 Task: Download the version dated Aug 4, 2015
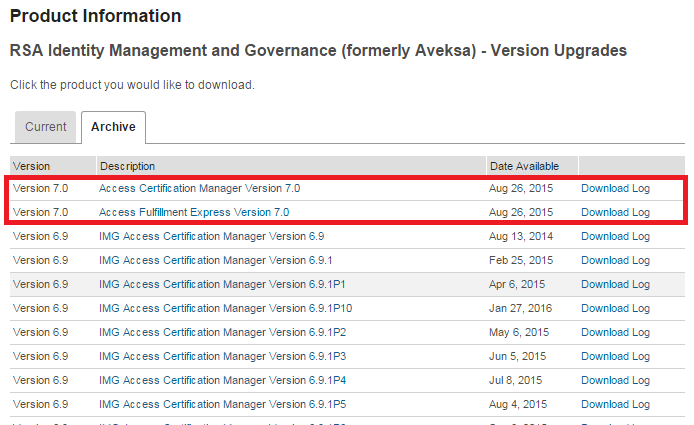pos(605,404)
